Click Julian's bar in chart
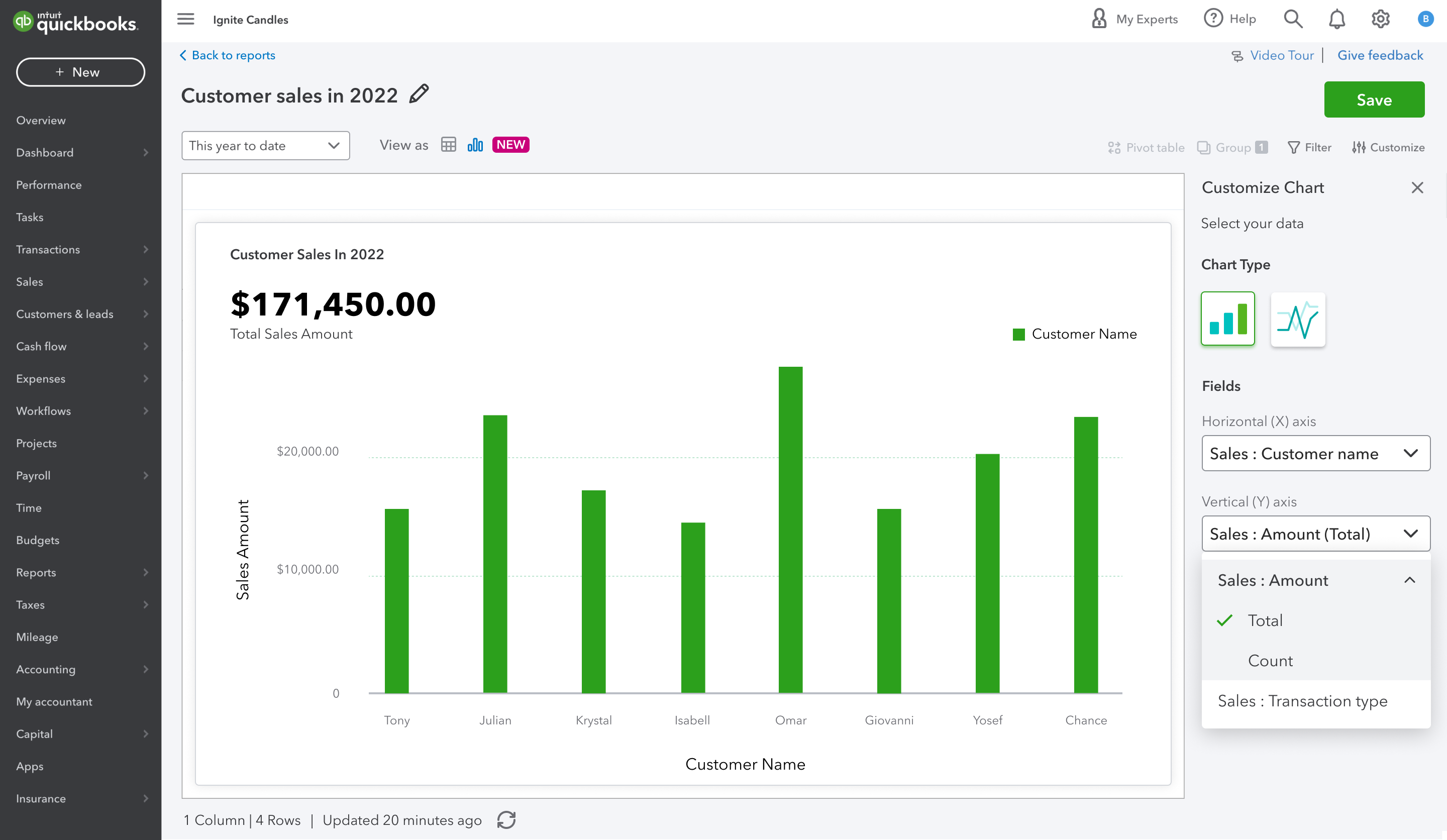The image size is (1447, 840). pos(495,554)
